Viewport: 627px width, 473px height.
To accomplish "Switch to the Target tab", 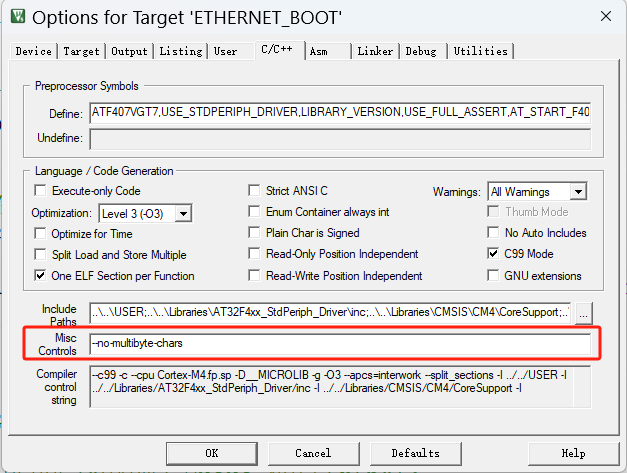I will pos(81,52).
